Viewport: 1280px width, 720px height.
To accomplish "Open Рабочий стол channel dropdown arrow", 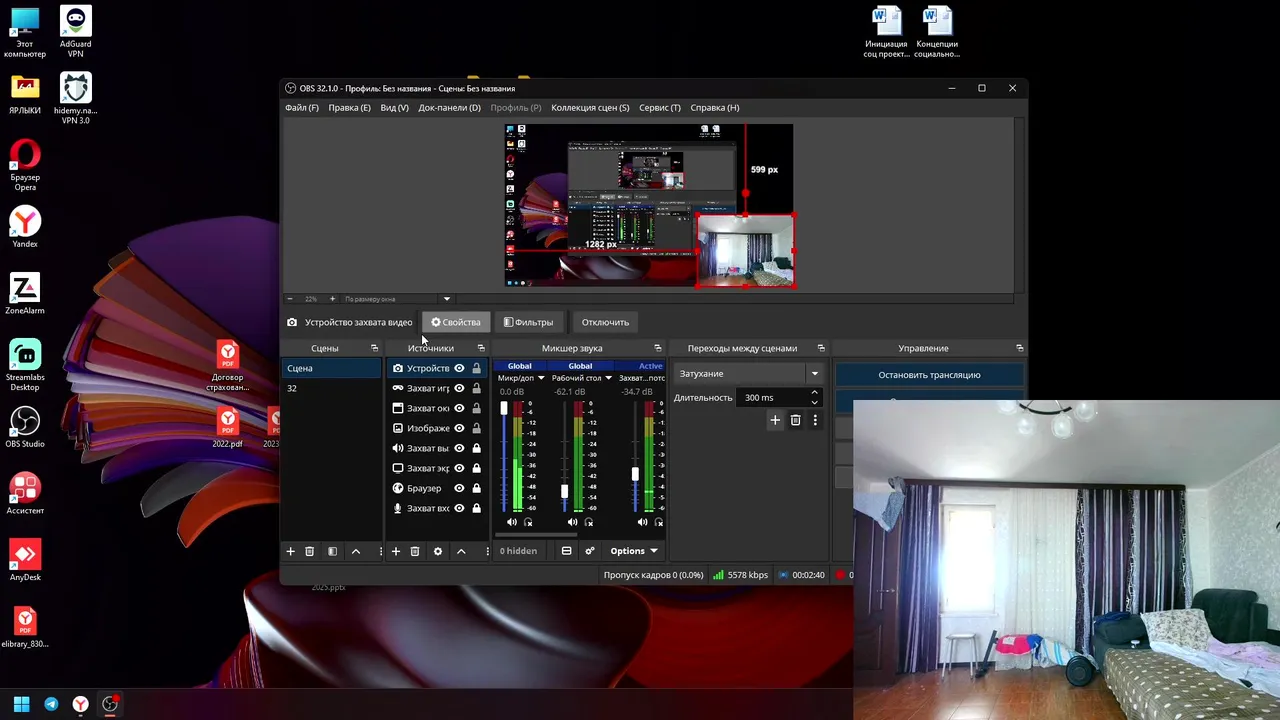I will (x=608, y=378).
